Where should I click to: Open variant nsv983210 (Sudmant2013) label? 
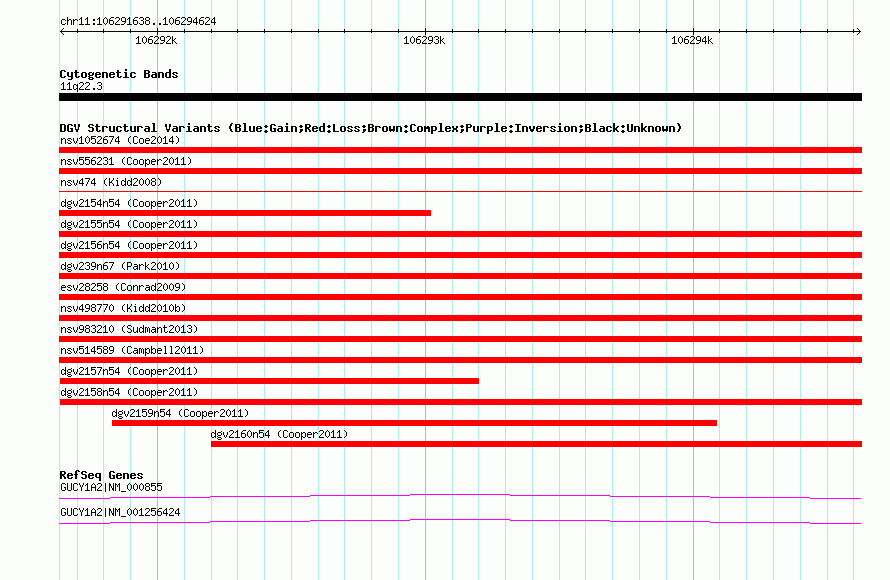(129, 329)
